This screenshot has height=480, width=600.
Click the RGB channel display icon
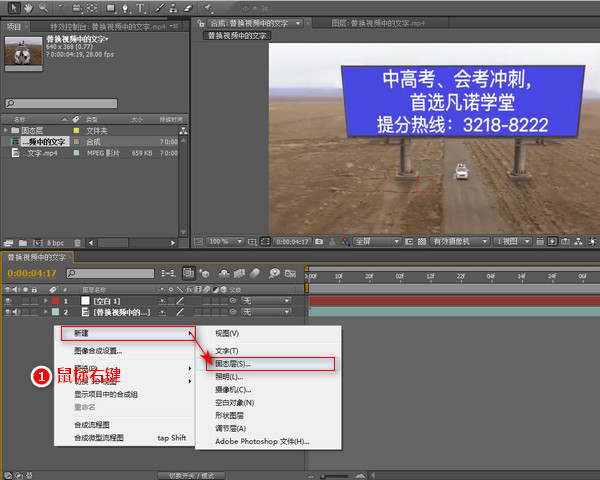pyautogui.click(x=345, y=242)
